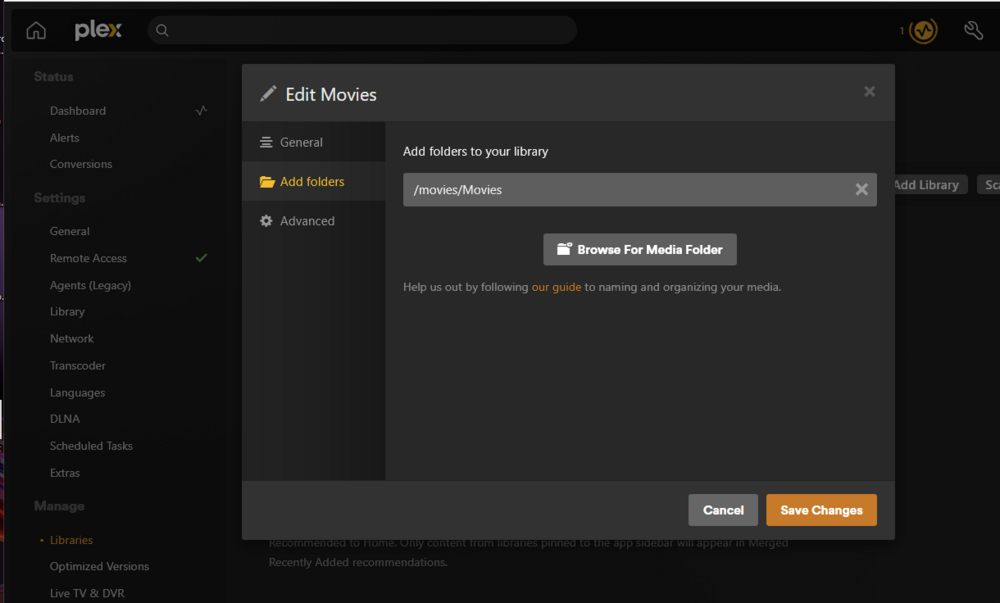Click the folder icon on Browse button
This screenshot has width=1000, height=603.
(x=564, y=249)
